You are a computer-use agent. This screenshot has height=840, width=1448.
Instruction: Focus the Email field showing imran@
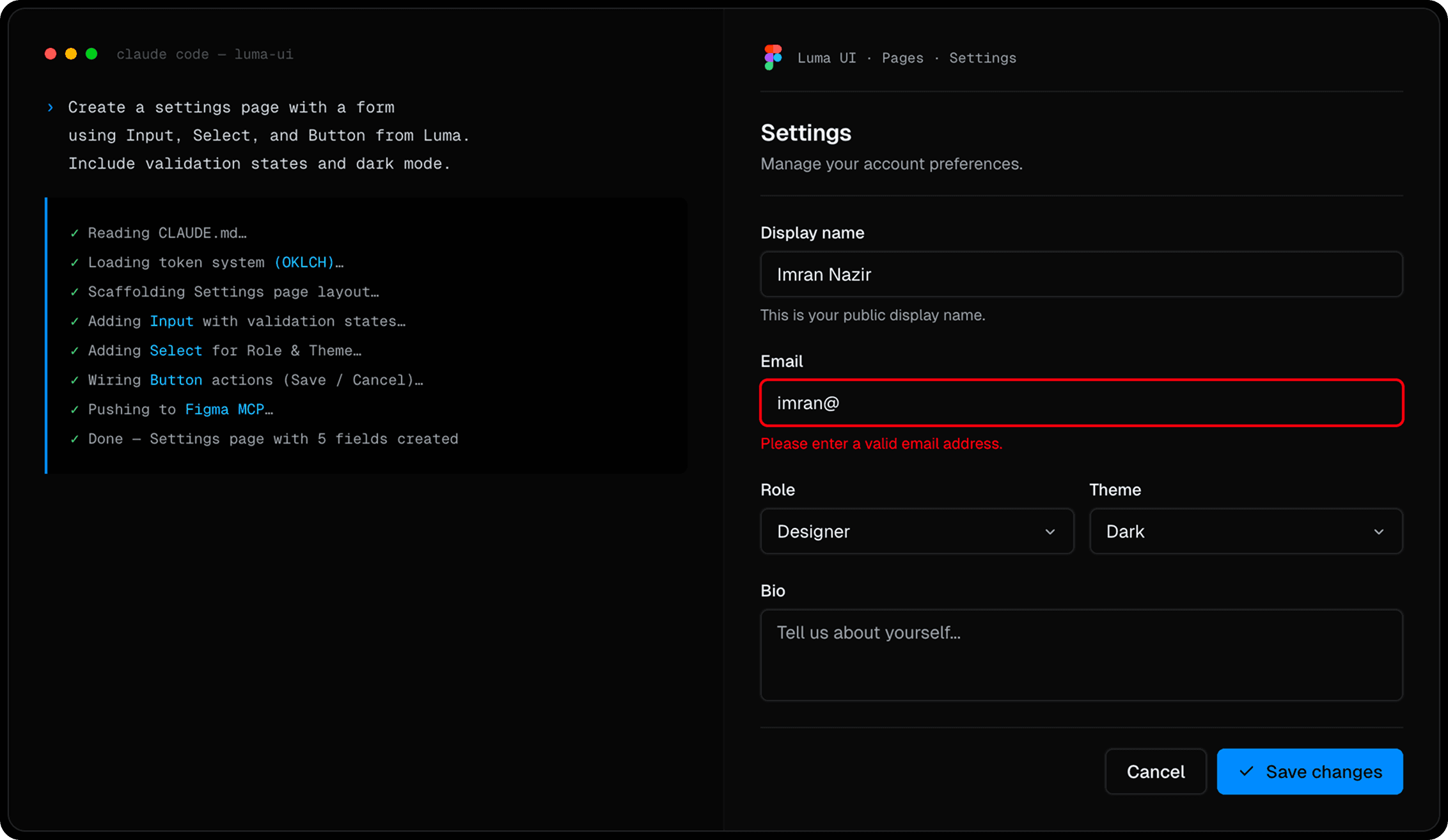[x=1081, y=403]
